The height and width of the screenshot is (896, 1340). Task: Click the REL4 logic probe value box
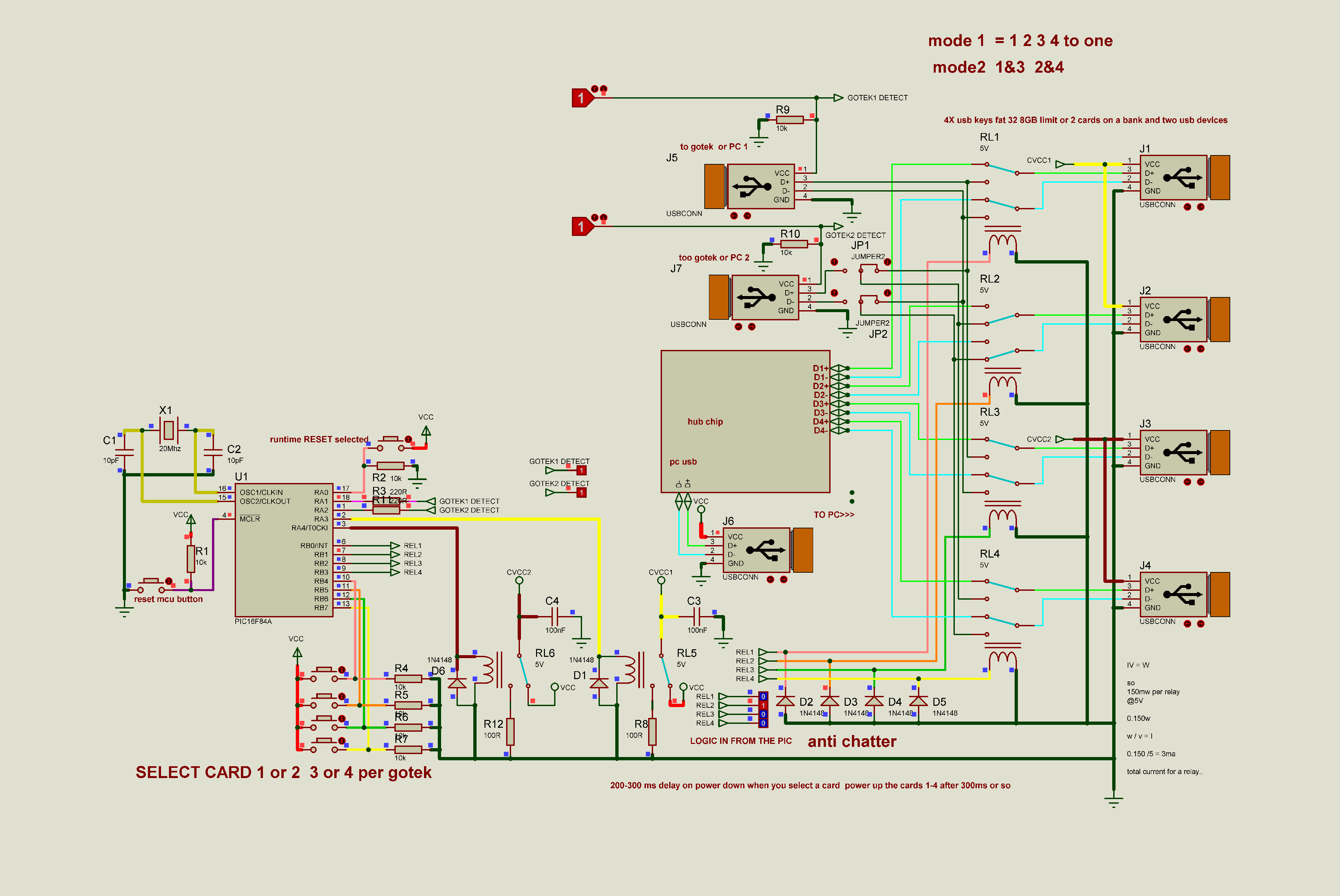[x=763, y=724]
